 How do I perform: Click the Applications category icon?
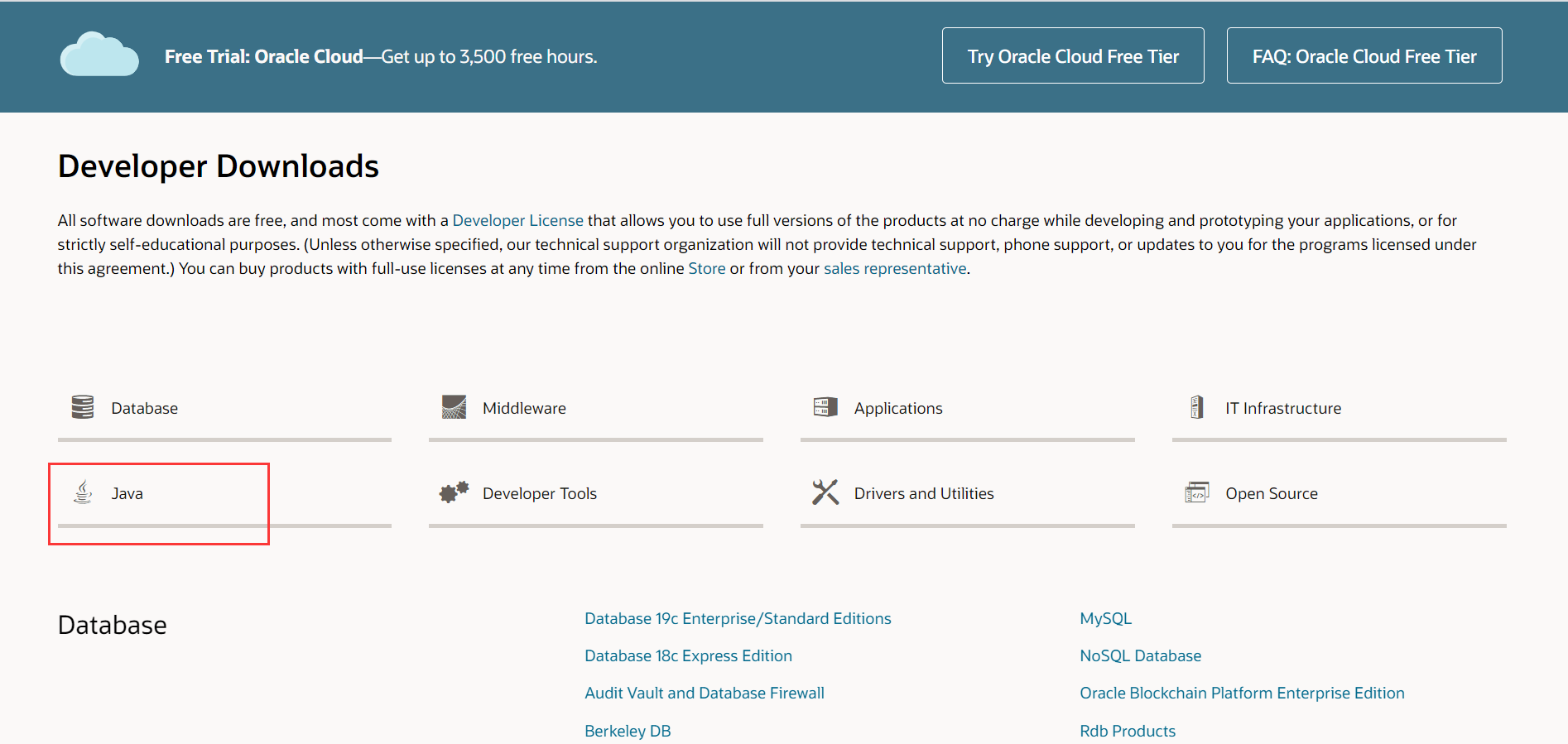(x=825, y=407)
